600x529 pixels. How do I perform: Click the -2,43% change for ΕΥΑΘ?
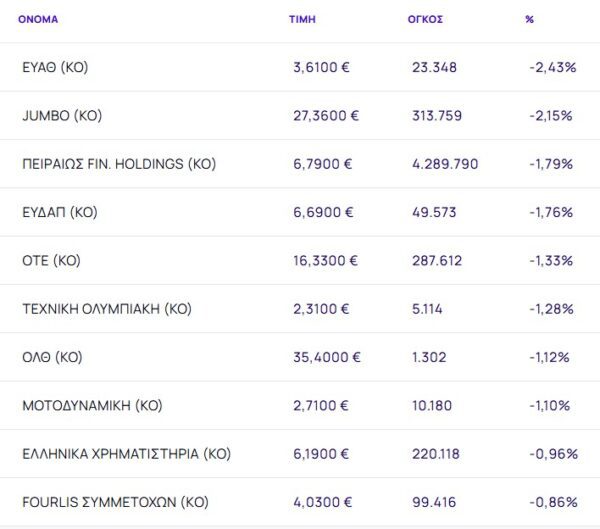(552, 67)
